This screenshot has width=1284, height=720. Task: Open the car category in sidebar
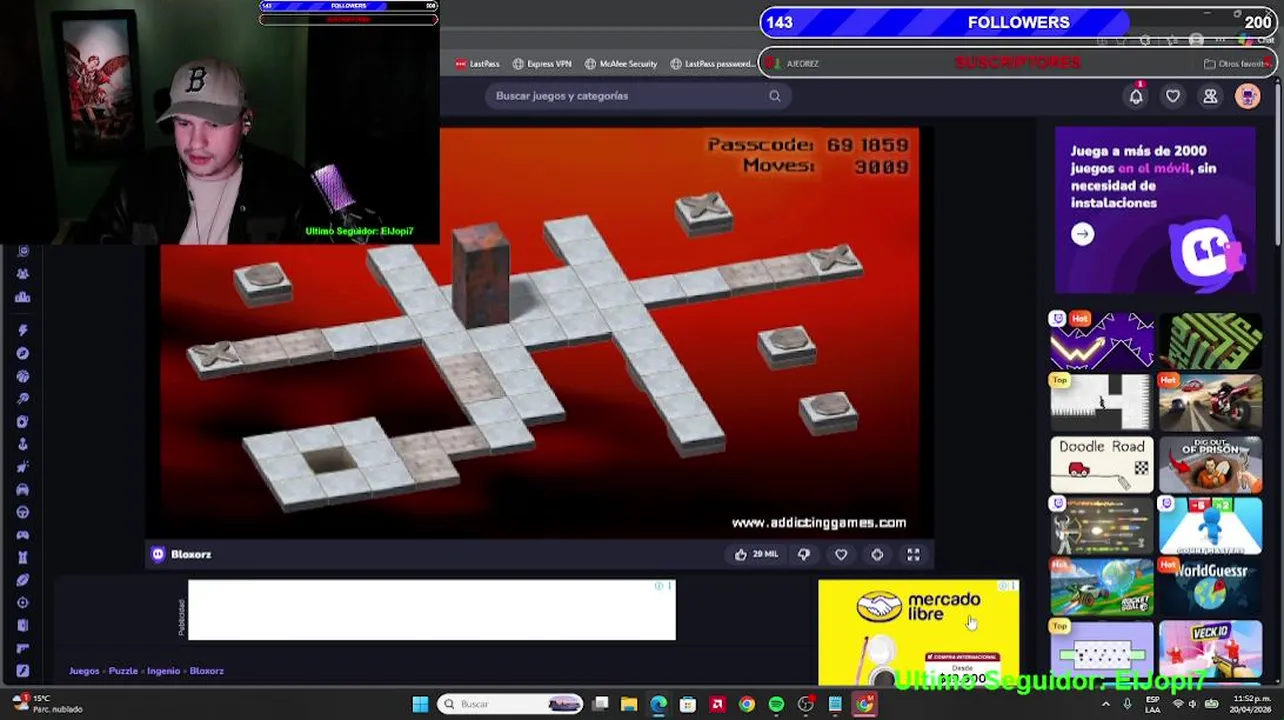click(22, 489)
